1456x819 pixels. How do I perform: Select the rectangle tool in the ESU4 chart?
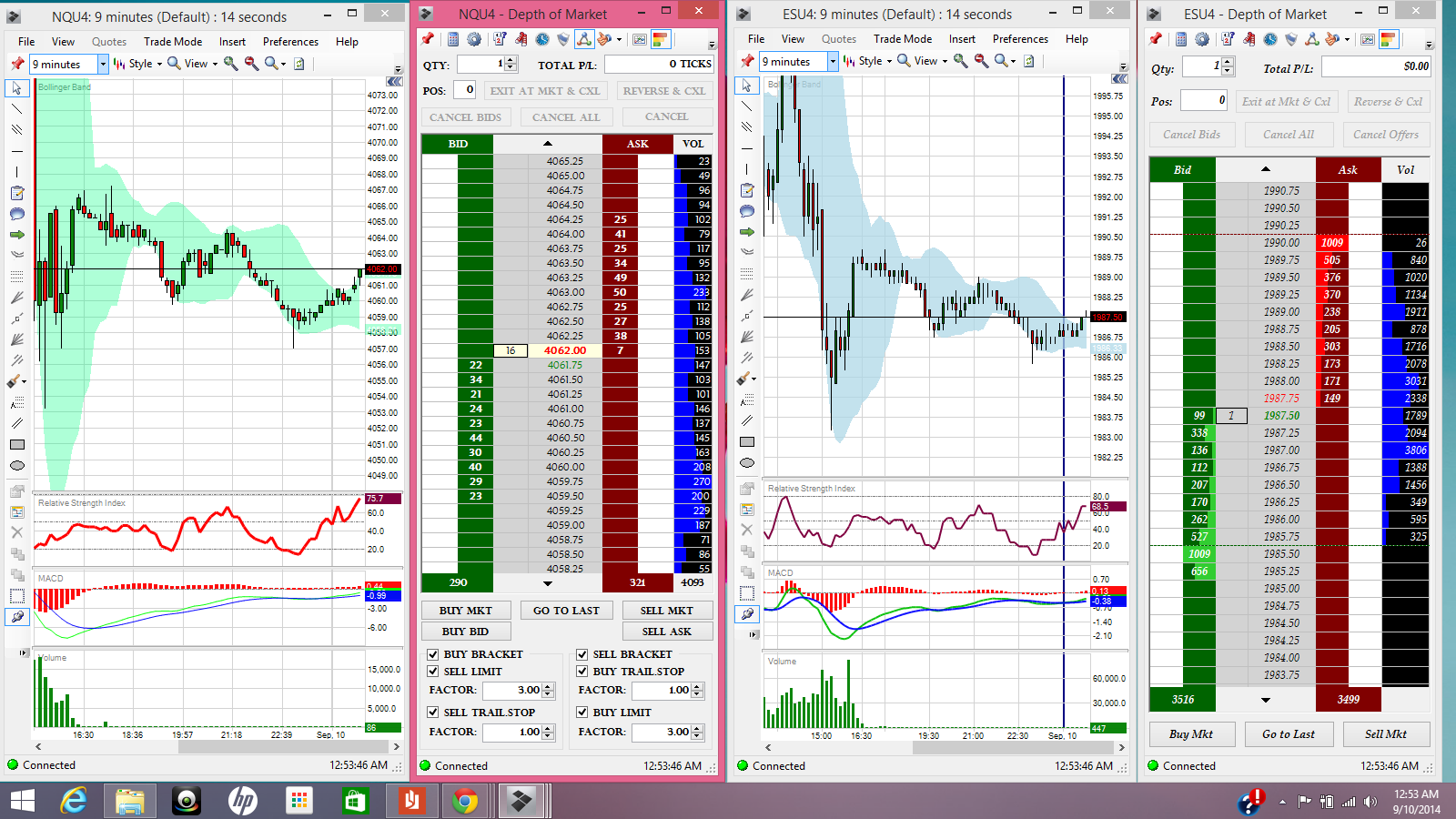tap(747, 442)
